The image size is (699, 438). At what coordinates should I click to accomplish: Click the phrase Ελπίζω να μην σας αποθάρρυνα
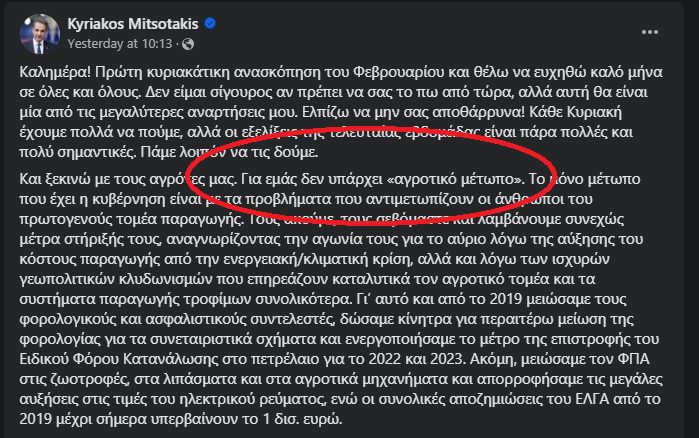[413, 112]
